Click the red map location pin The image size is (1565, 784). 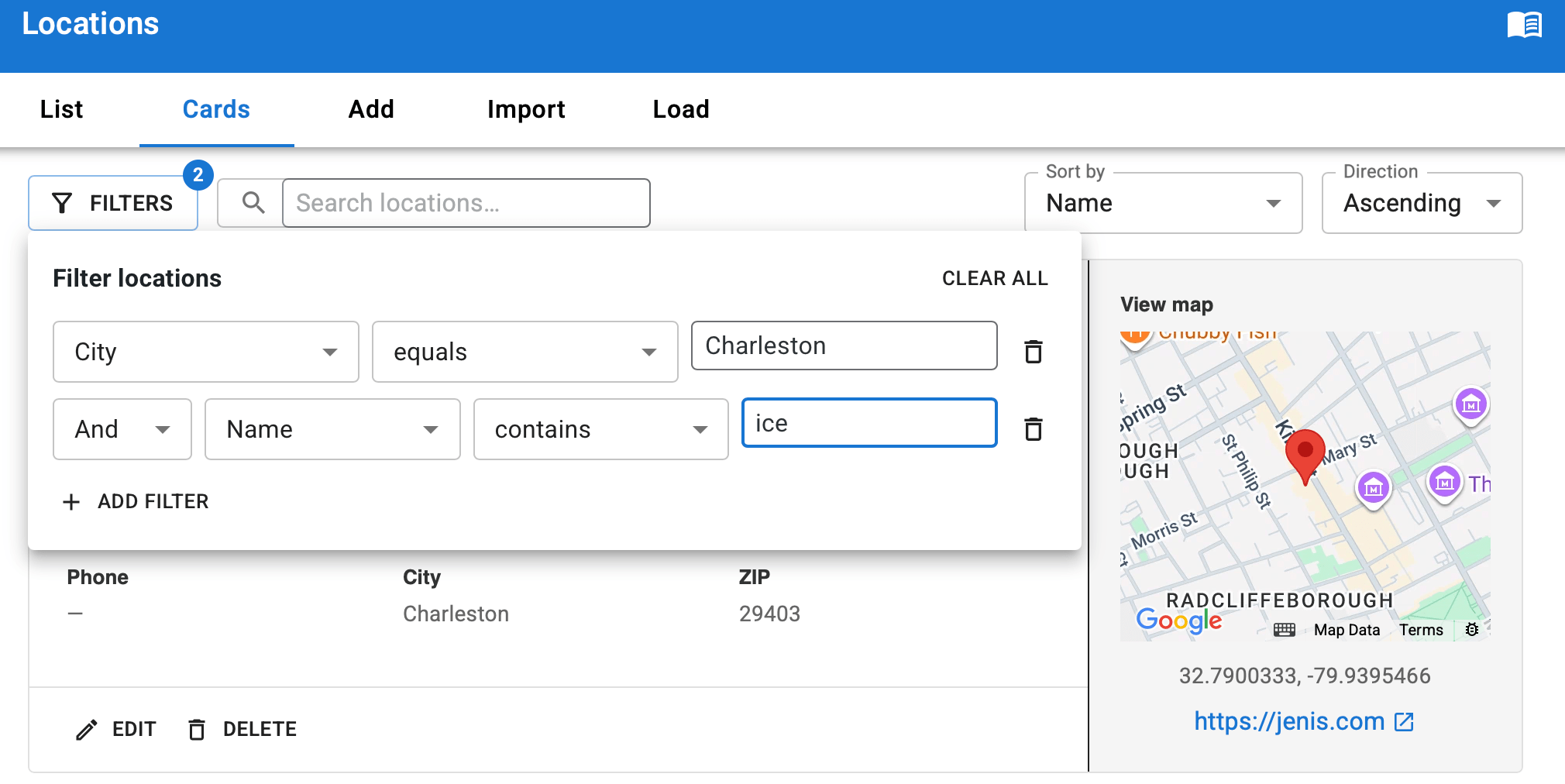(1305, 456)
